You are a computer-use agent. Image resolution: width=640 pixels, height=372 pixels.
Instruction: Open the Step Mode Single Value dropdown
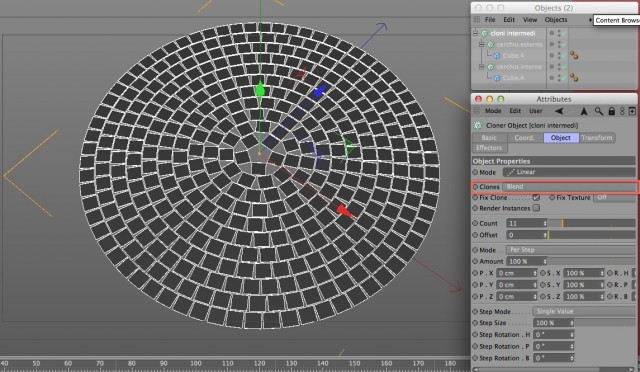584,311
